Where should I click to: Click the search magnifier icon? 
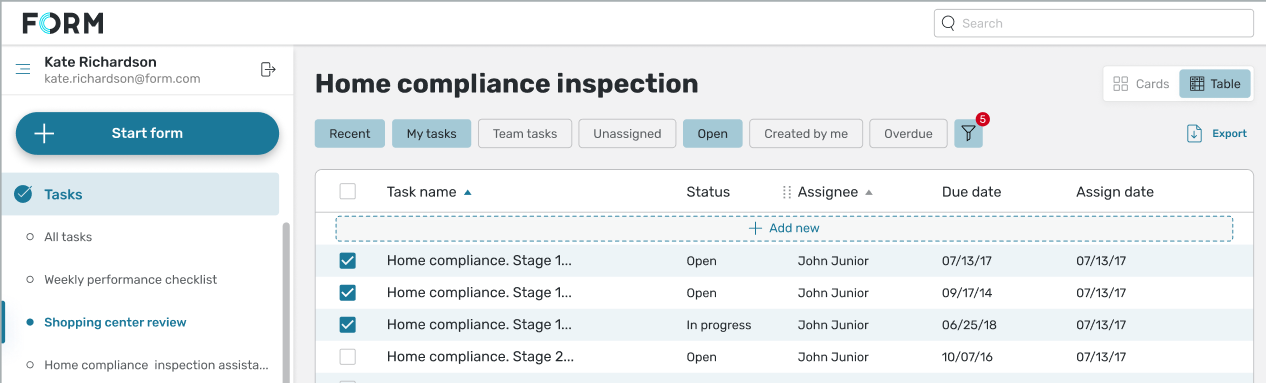coord(948,23)
